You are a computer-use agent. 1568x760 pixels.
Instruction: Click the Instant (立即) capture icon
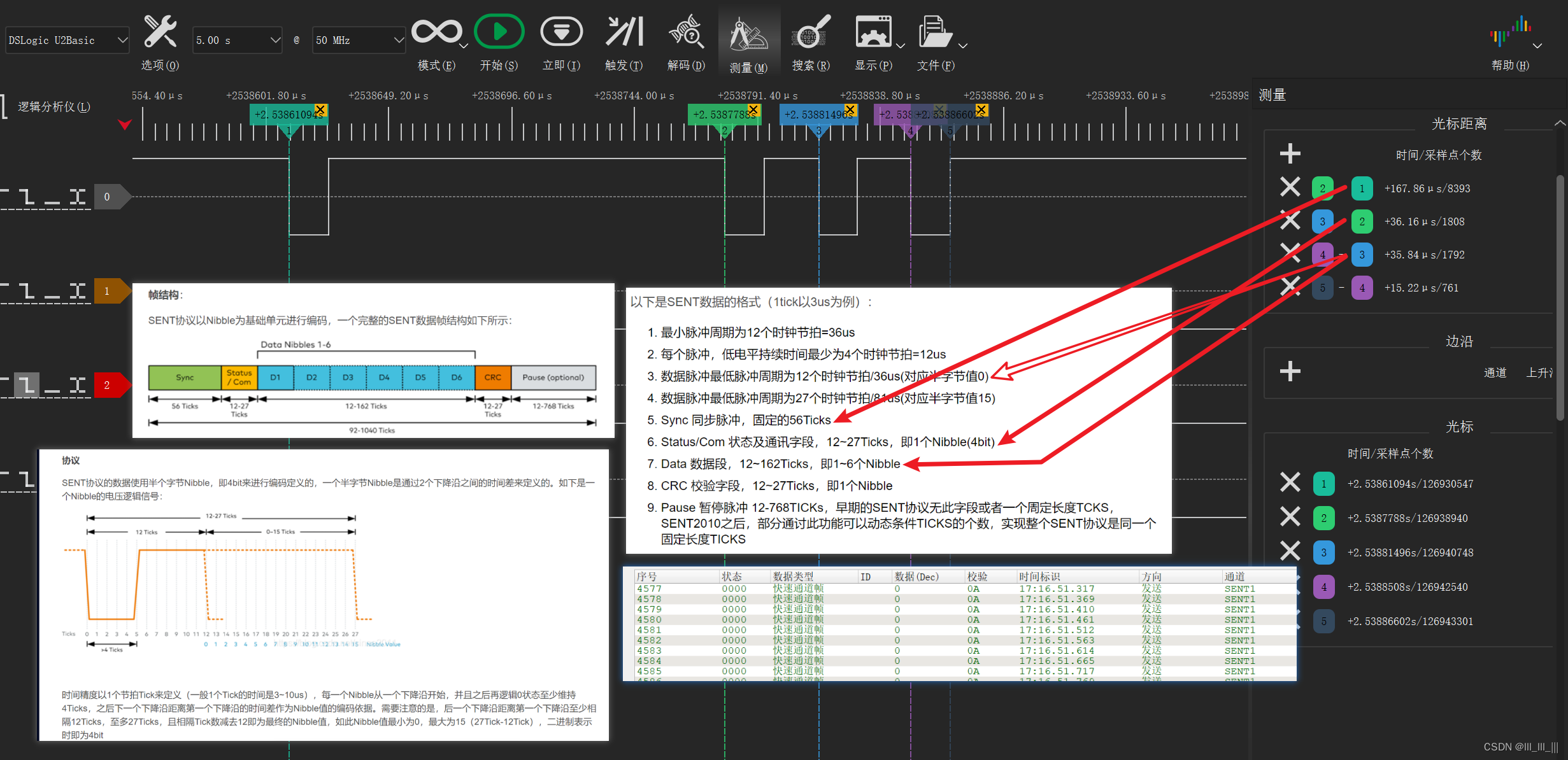click(561, 32)
